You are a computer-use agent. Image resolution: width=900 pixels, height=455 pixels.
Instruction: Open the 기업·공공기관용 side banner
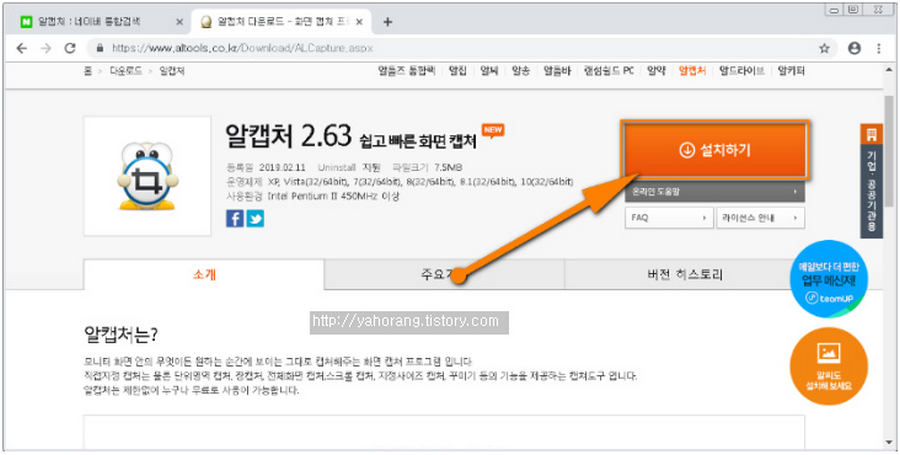(871, 181)
